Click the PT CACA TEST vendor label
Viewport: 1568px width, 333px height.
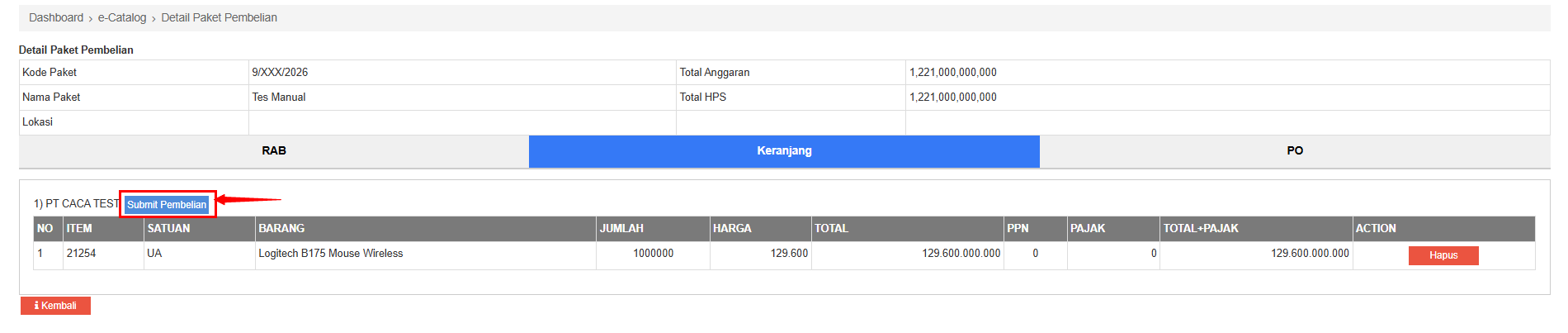pyautogui.click(x=81, y=204)
